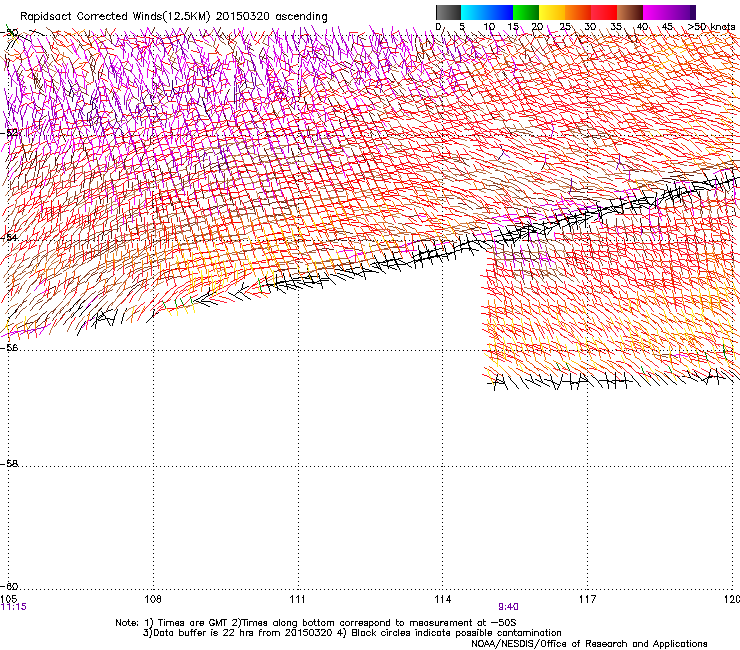Click the gray 0-5 knots legend swatch
Viewport: 740px width, 650px height.
coord(448,12)
